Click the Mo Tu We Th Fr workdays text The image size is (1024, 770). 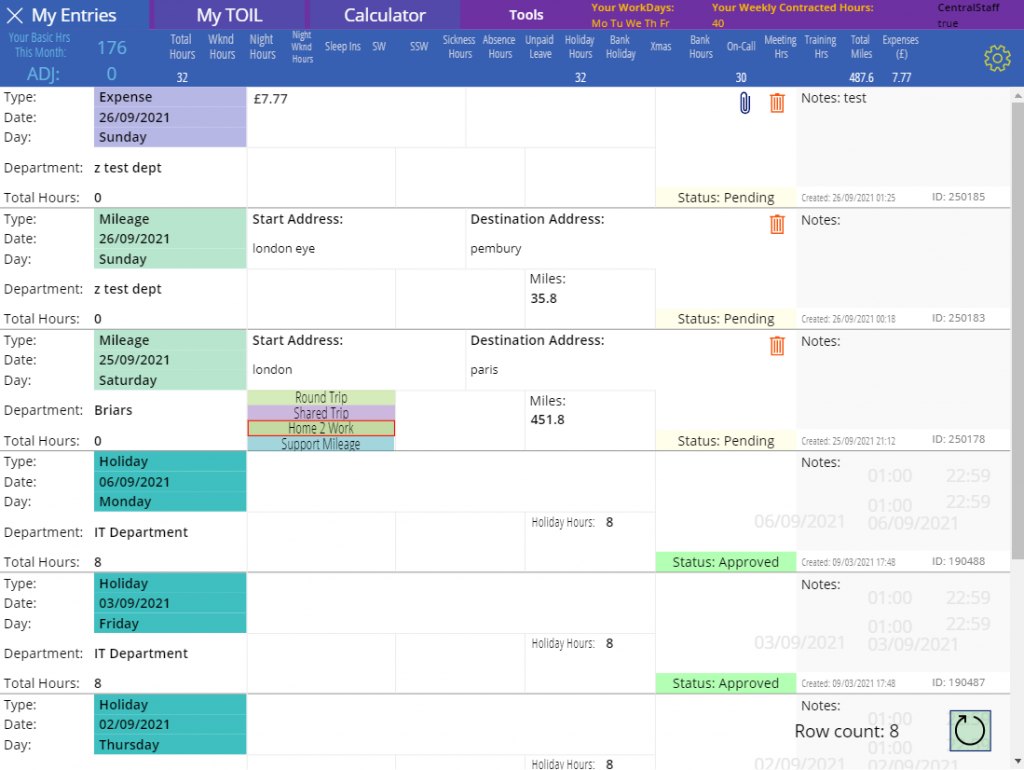630,23
